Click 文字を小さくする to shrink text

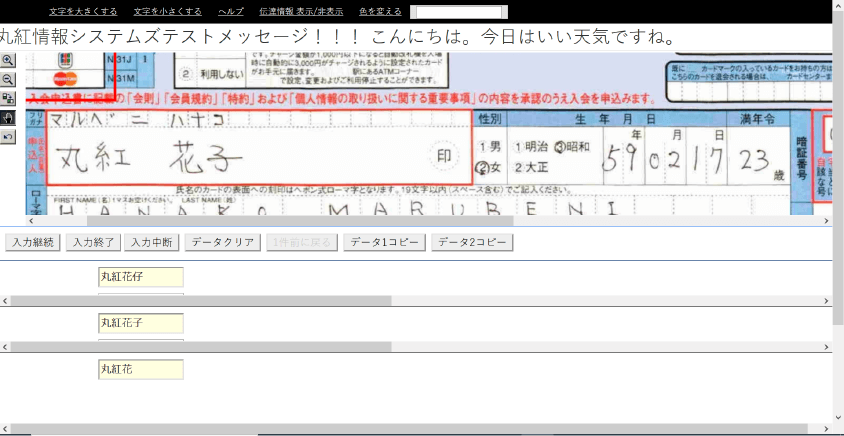pyautogui.click(x=167, y=11)
